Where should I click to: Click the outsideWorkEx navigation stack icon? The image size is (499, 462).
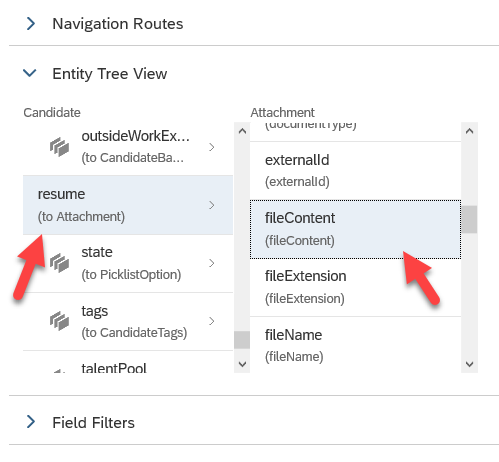click(x=59, y=147)
